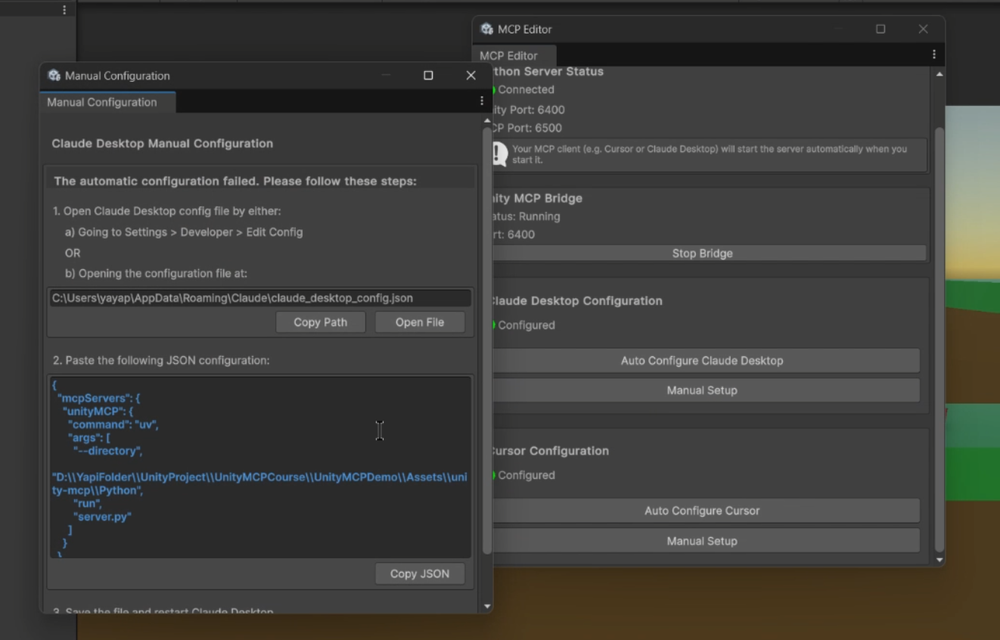Open the Manual Configuration vertical ellipsis menu
Image resolution: width=1000 pixels, height=640 pixels.
point(481,100)
